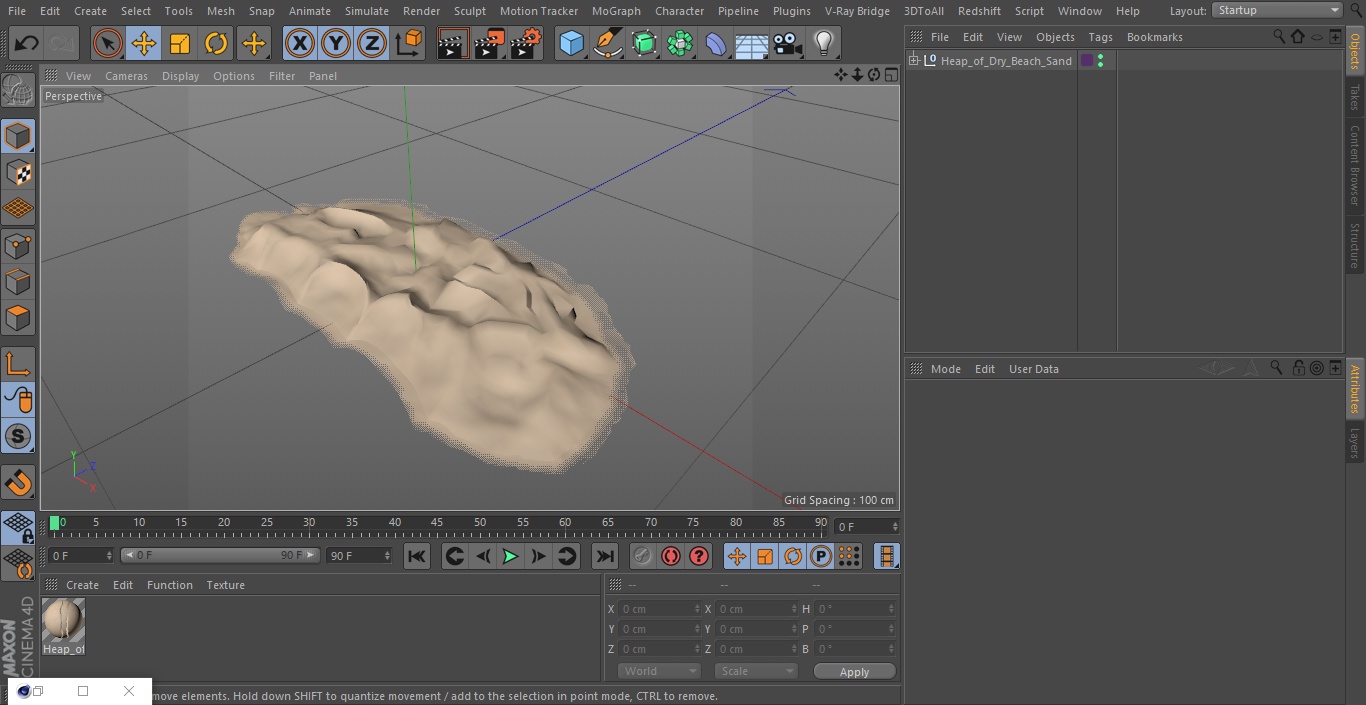
Task: Open the World coordinate dropdown
Action: click(x=658, y=671)
